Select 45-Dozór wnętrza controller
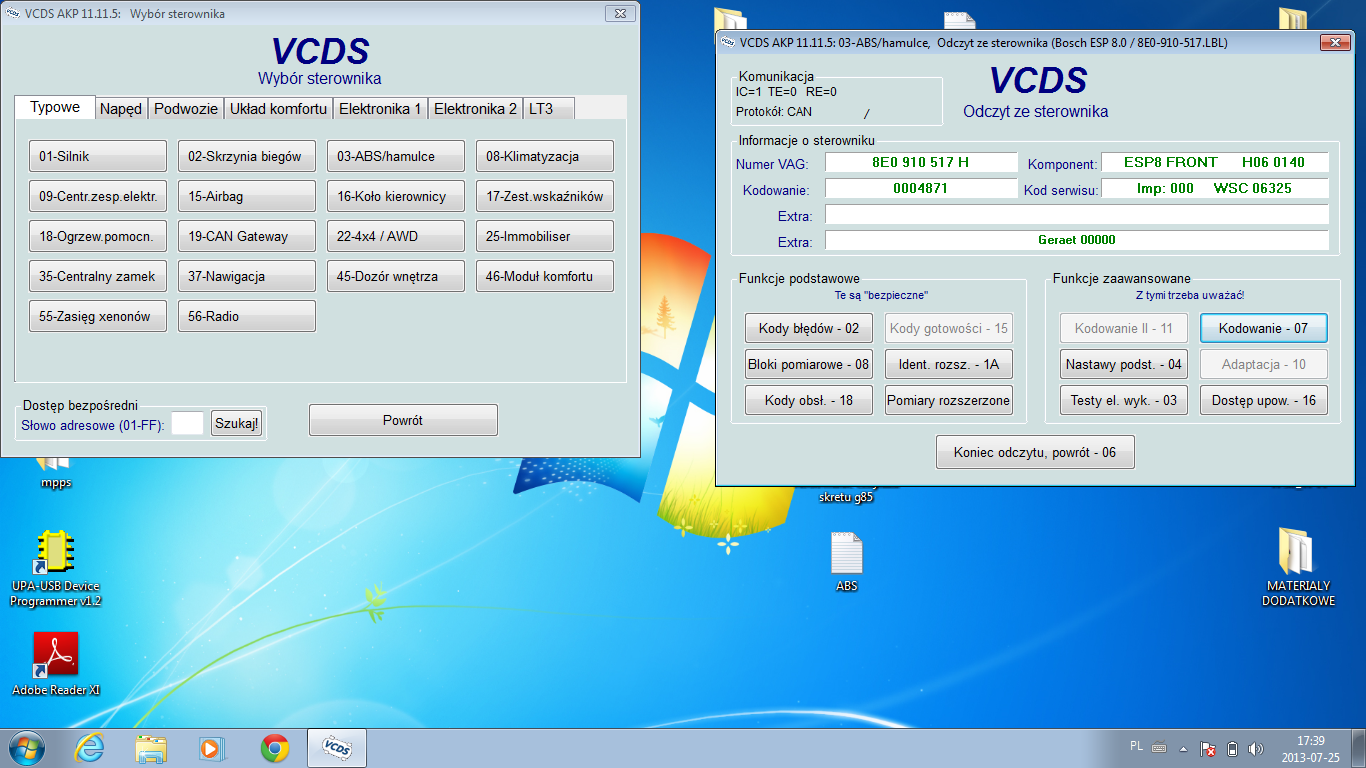1366x768 pixels. point(396,276)
